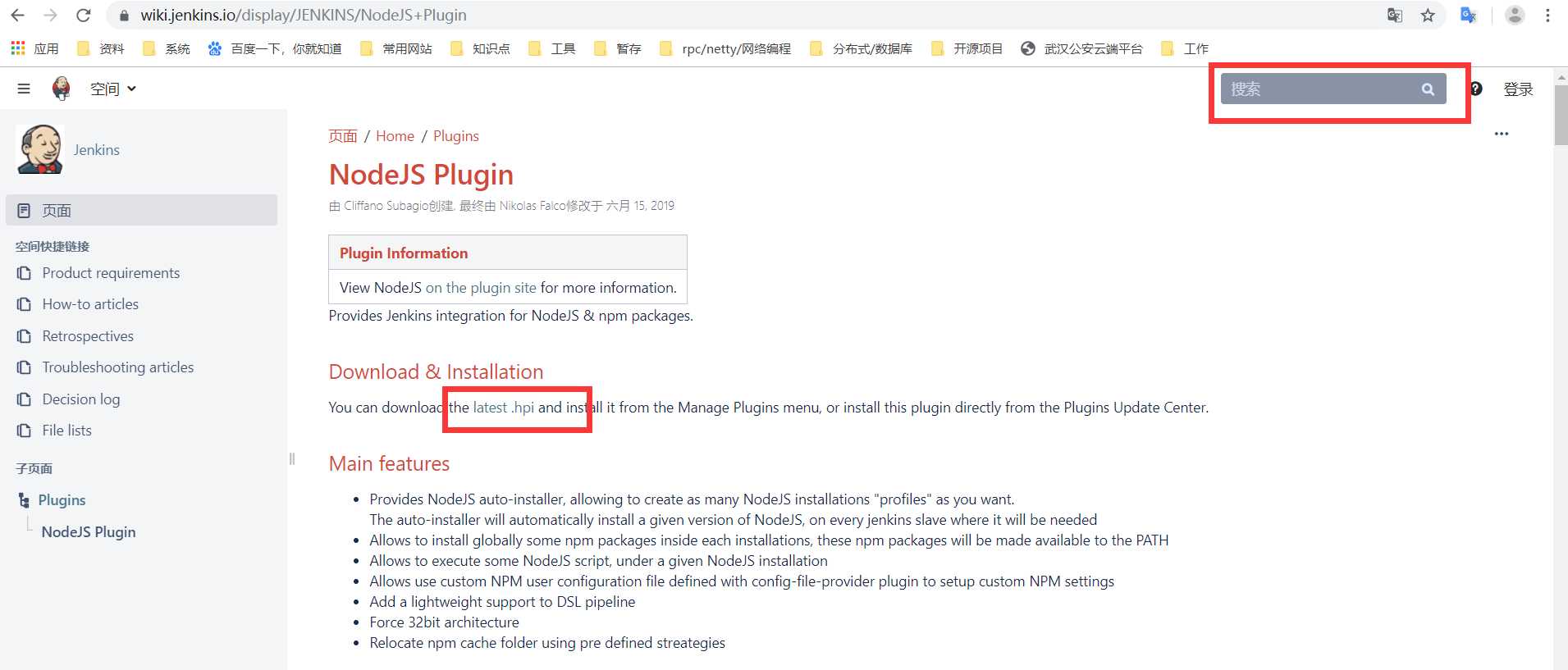Open the 系统 bookmark folder
The height and width of the screenshot is (670, 1568).
click(x=167, y=48)
